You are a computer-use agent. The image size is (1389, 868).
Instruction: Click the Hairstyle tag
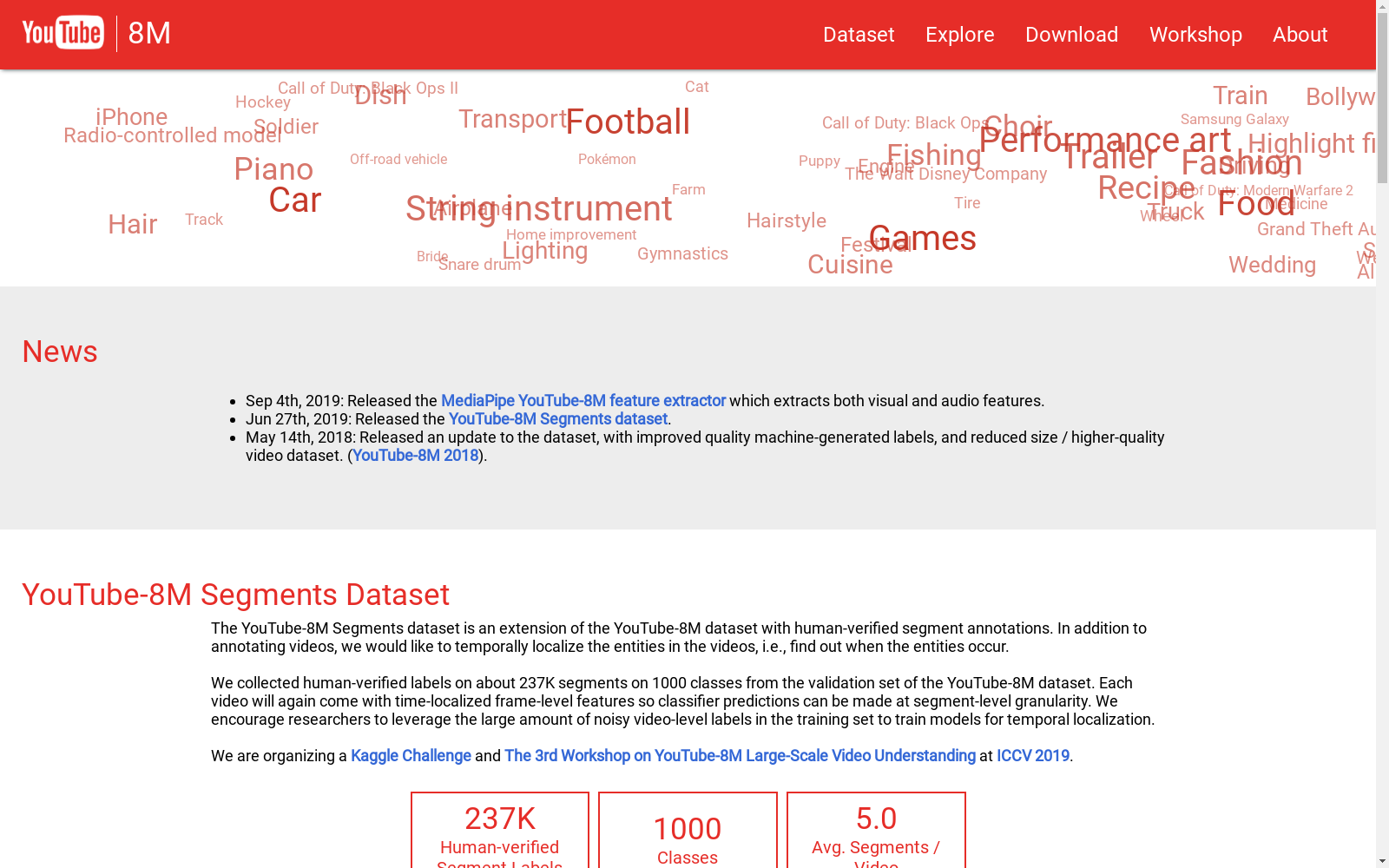tap(787, 221)
